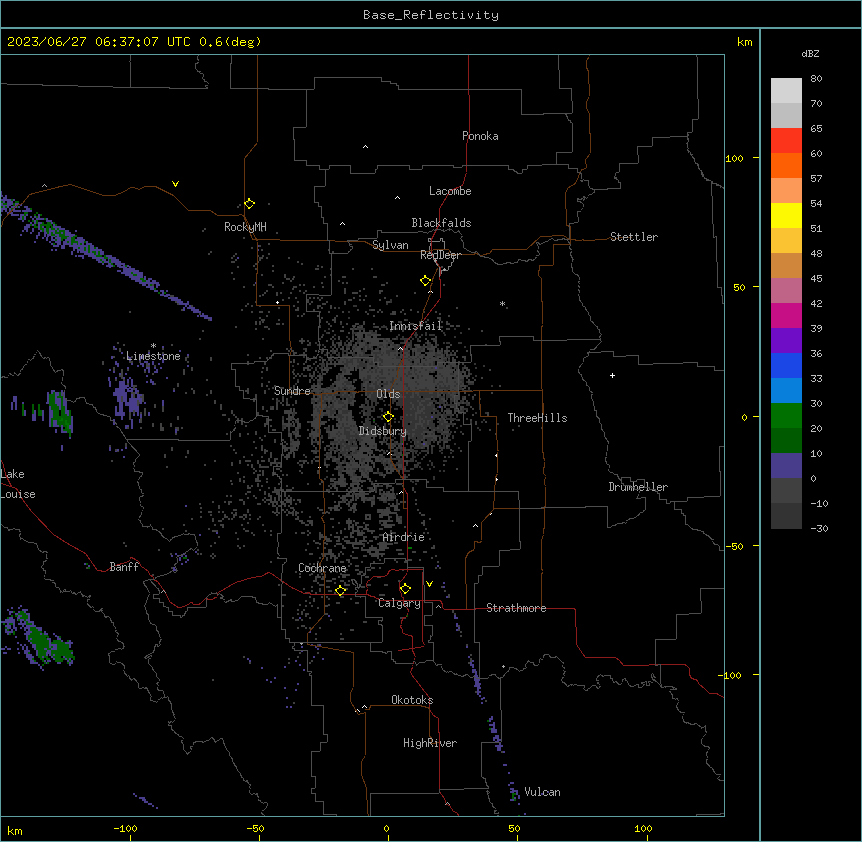Viewport: 862px width, 842px height.
Task: Select the light gray 80 dBZ legend swatch
Action: click(x=786, y=91)
